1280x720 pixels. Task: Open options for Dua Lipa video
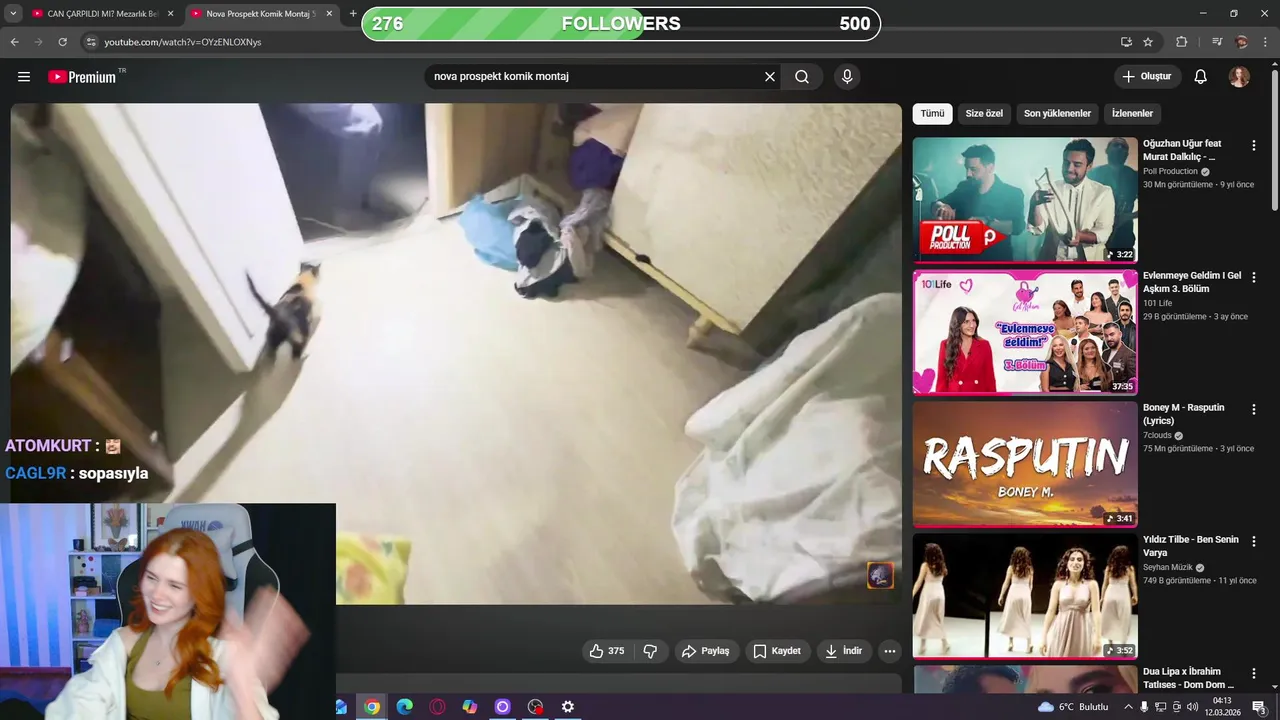coord(1254,673)
